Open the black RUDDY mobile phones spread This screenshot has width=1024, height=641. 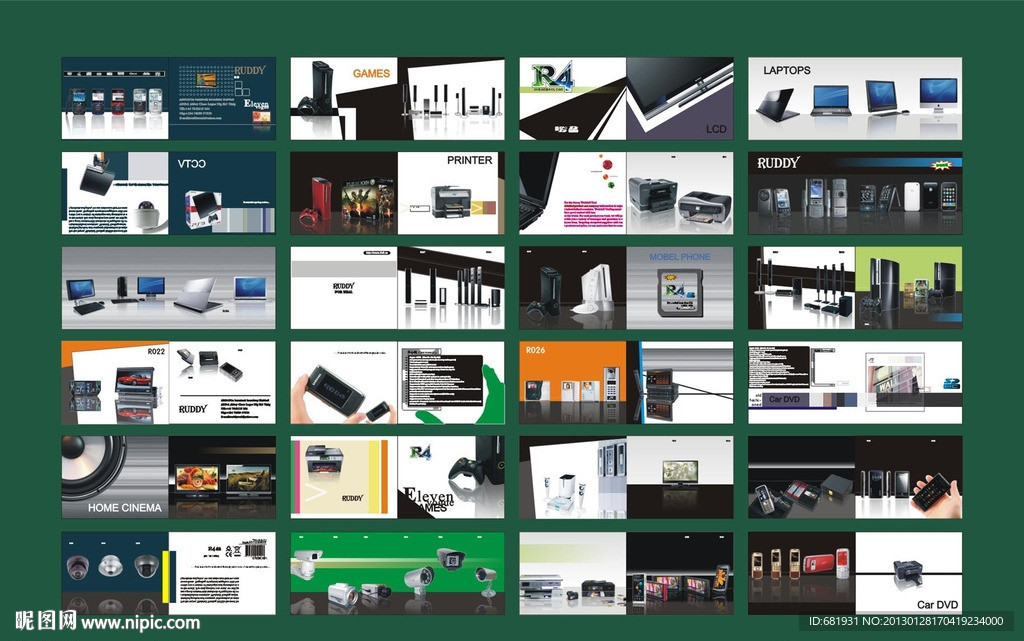(855, 193)
